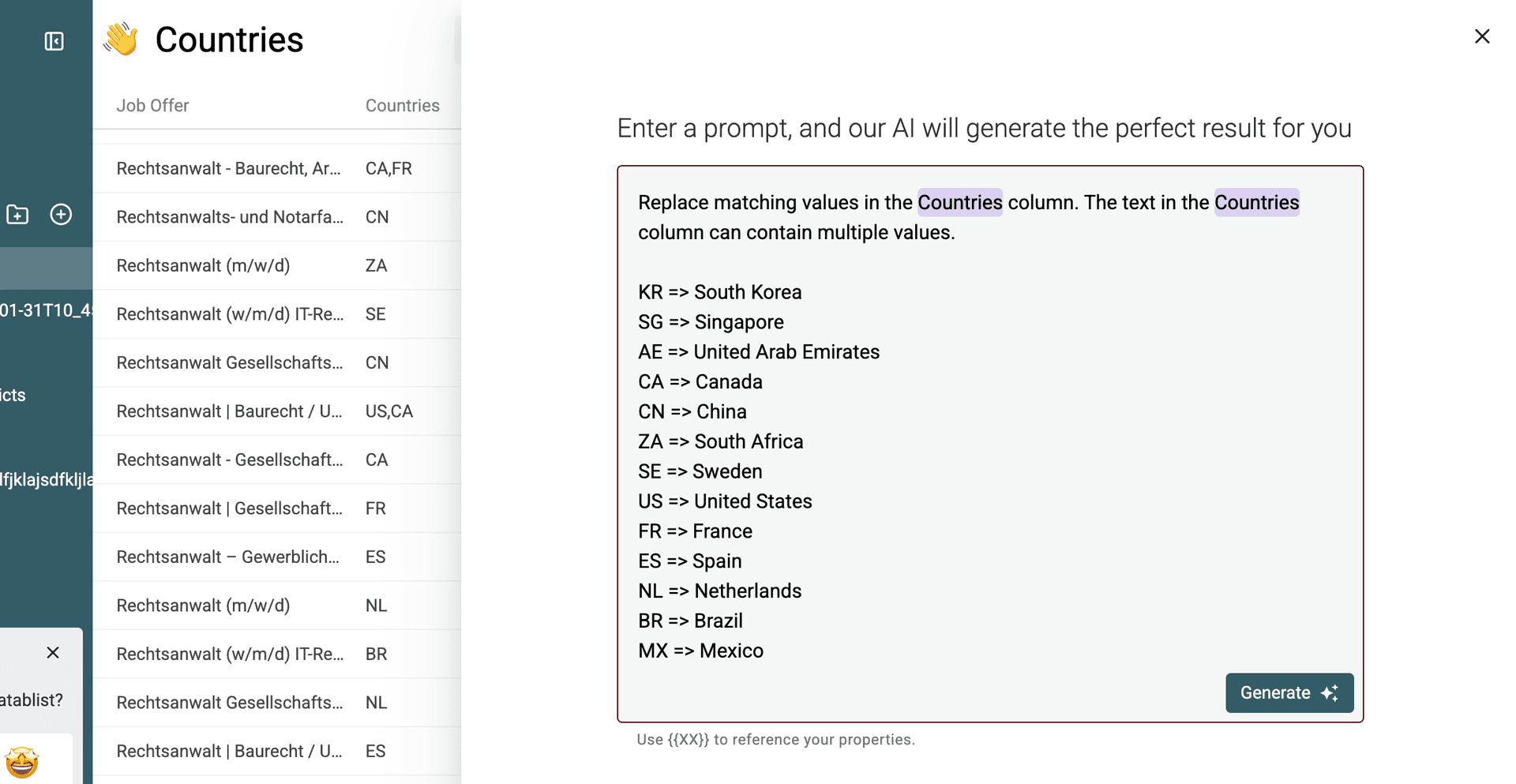Open the Rechtsanwalt – Gewerblich... row
Viewport: 1516px width, 784px height.
tap(227, 557)
